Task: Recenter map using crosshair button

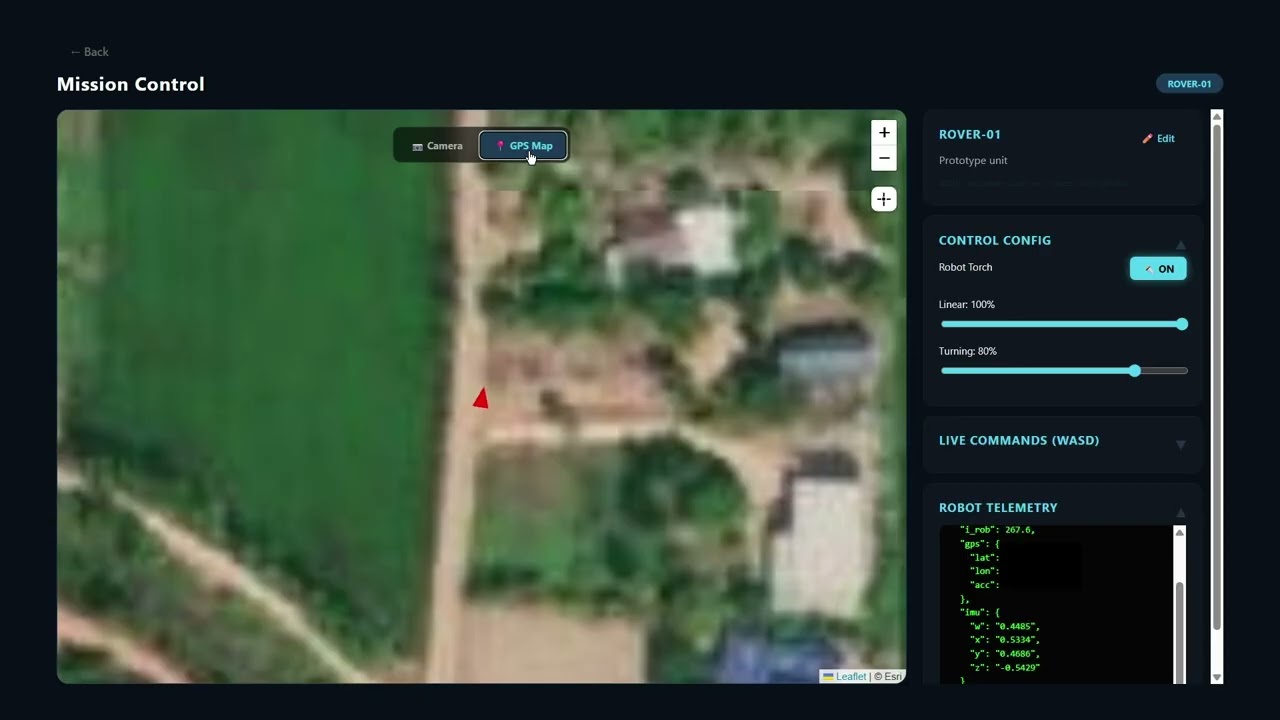Action: click(884, 199)
